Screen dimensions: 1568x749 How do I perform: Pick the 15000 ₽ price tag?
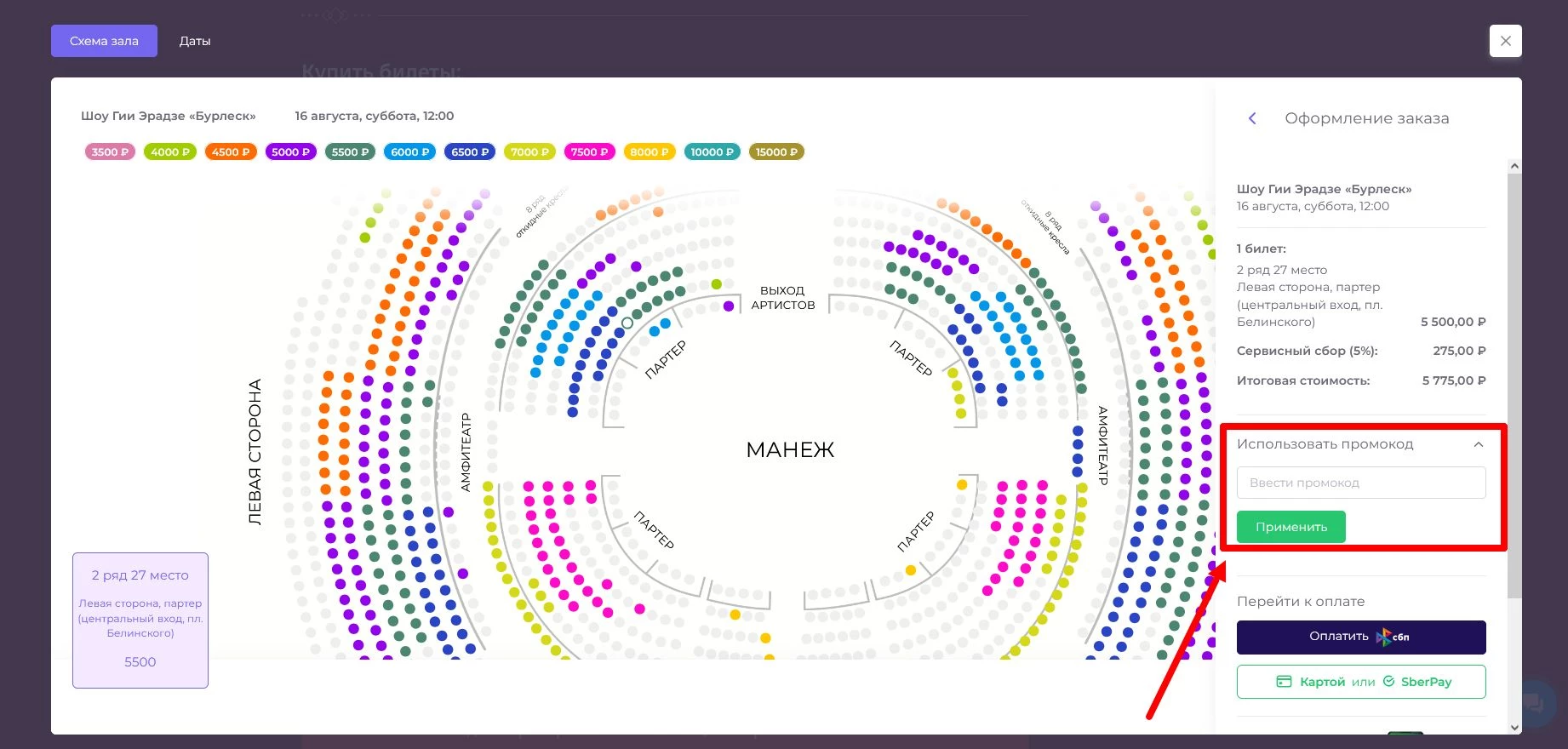click(776, 152)
